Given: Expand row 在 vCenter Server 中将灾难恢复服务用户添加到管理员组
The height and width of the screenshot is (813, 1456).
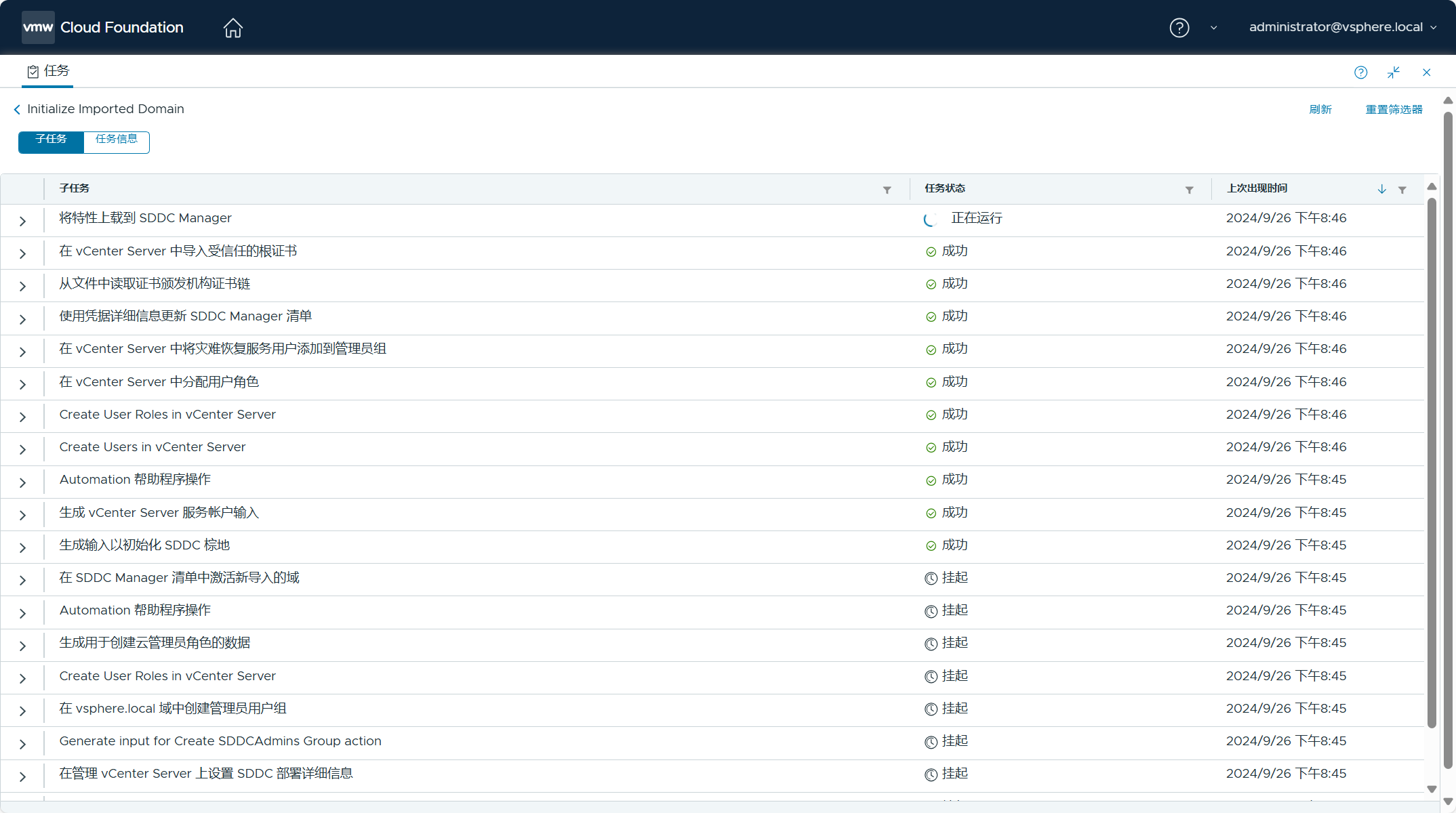Looking at the screenshot, I should 22,352.
